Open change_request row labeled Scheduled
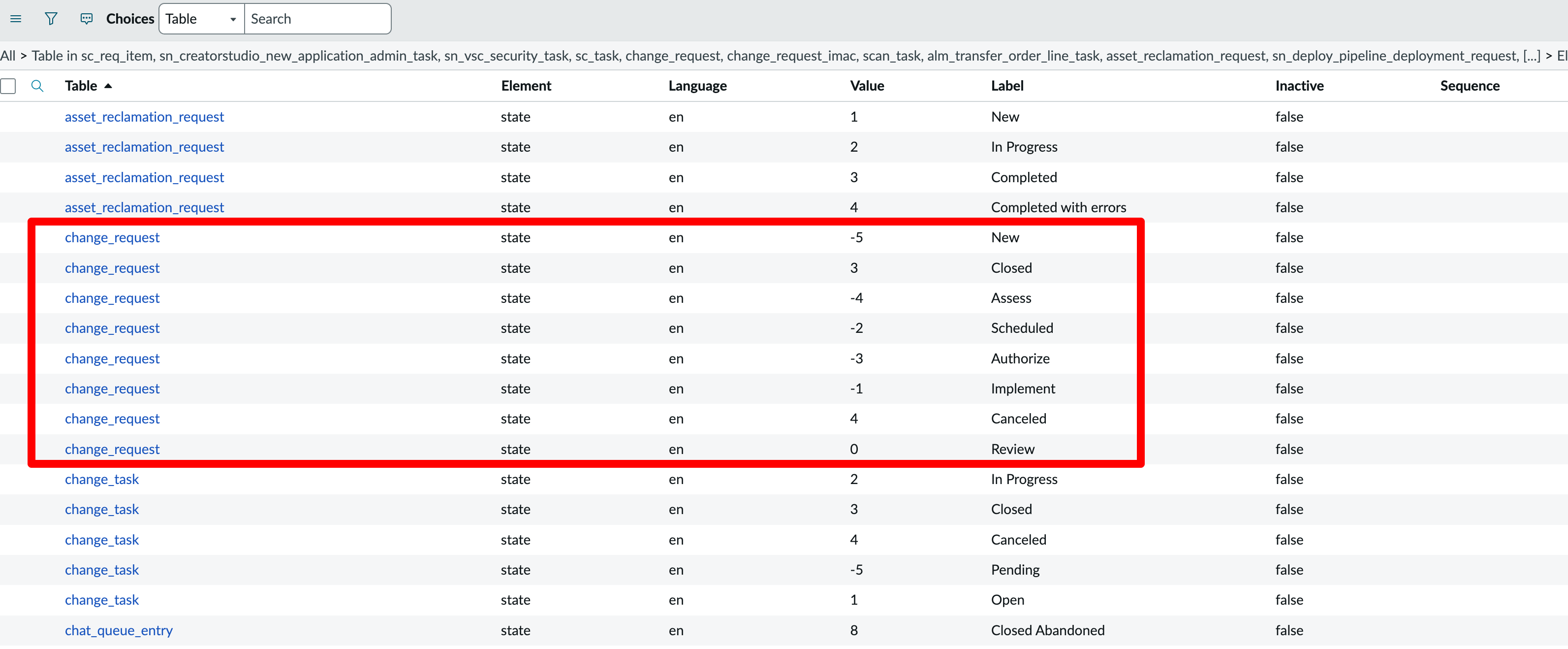This screenshot has height=649, width=1568. point(112,328)
